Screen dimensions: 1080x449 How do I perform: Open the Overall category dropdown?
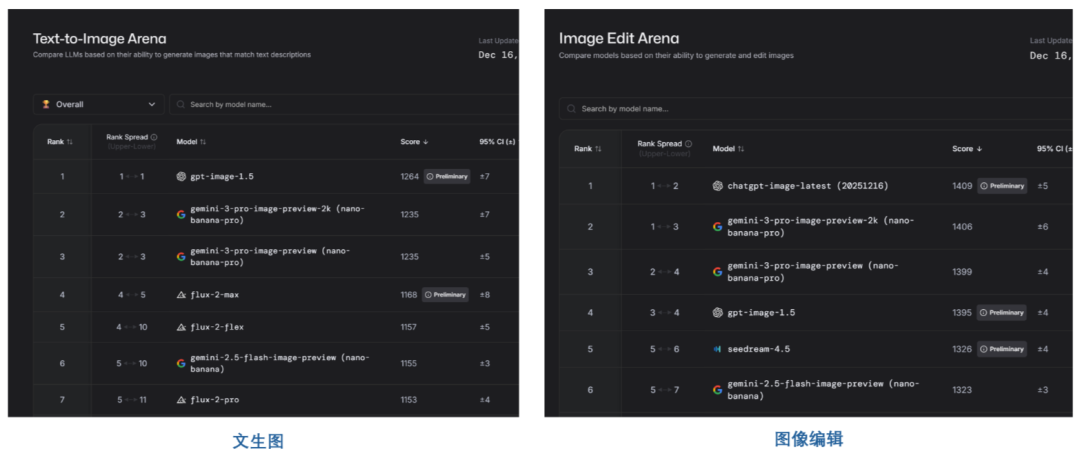point(98,104)
